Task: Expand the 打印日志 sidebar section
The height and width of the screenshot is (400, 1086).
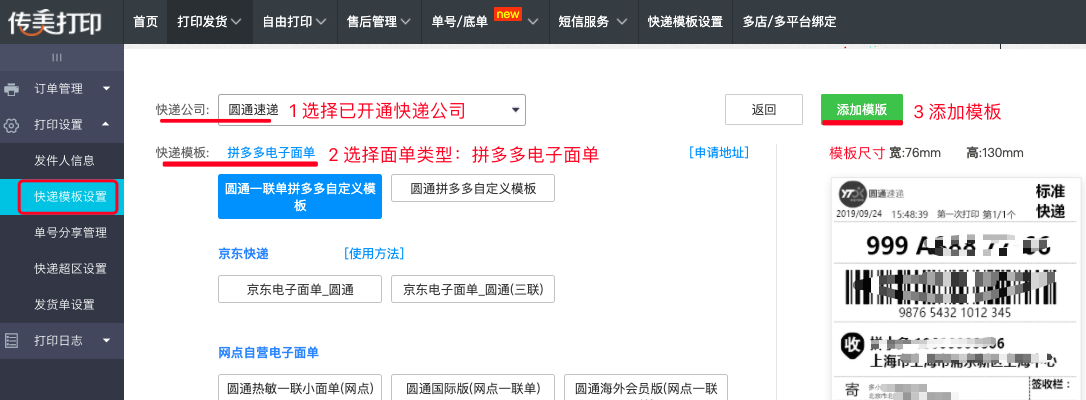Action: pyautogui.click(x=62, y=340)
